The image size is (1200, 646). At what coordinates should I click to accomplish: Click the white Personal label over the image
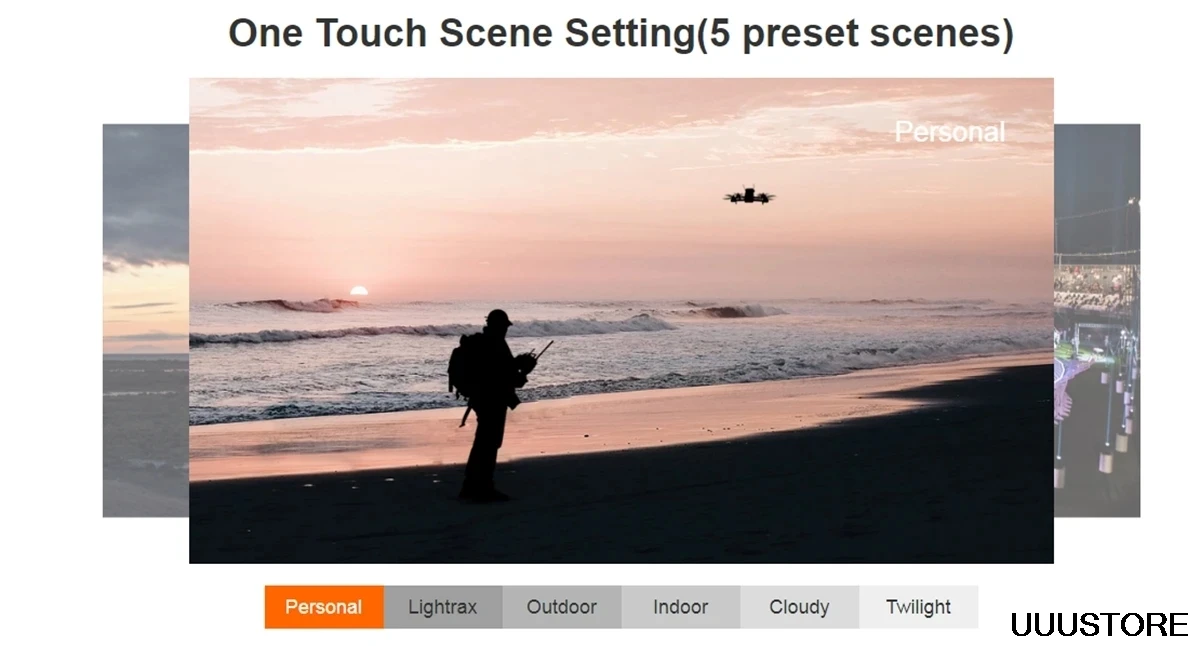(x=949, y=132)
